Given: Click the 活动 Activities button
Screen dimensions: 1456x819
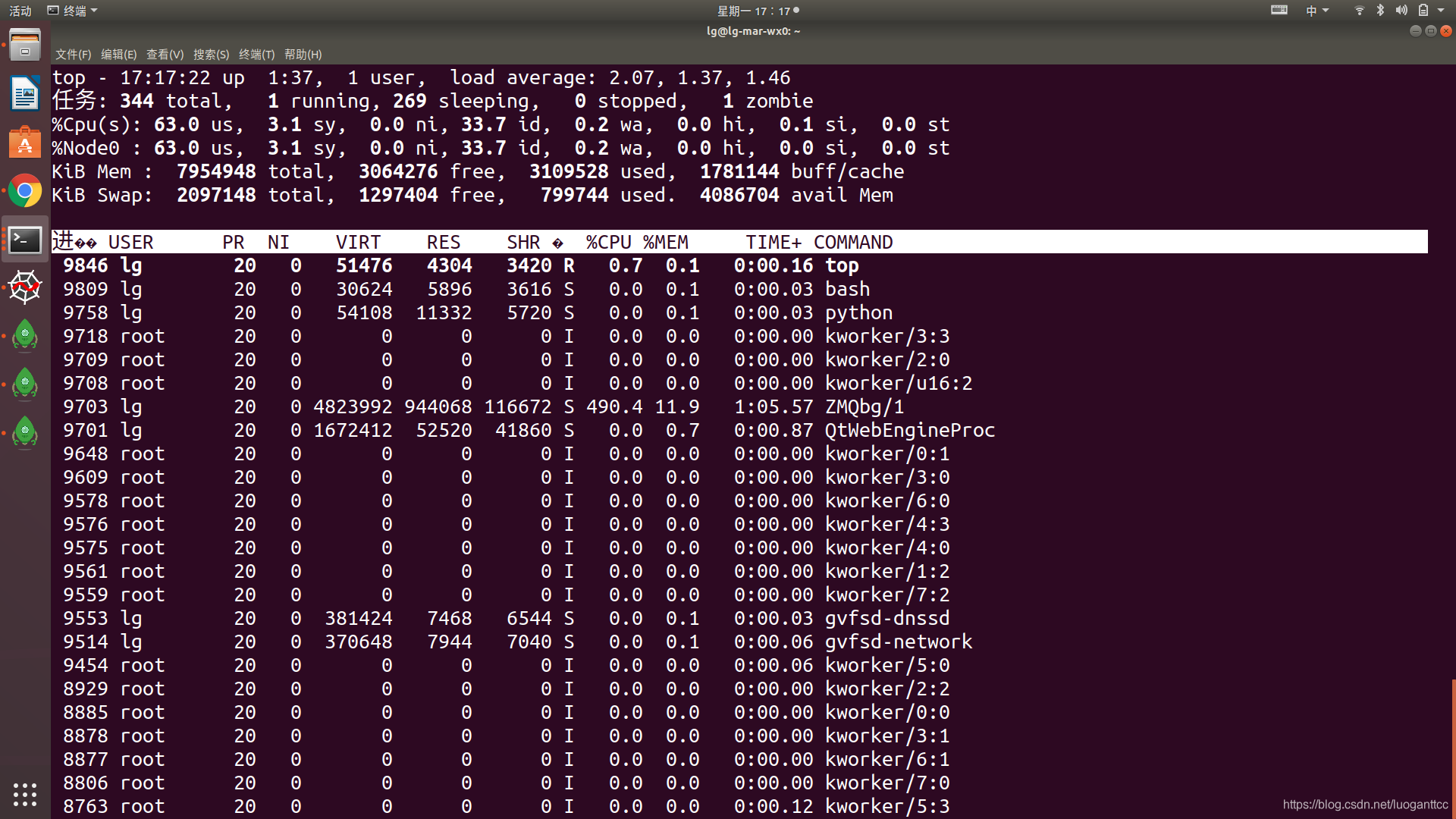Looking at the screenshot, I should (20, 11).
